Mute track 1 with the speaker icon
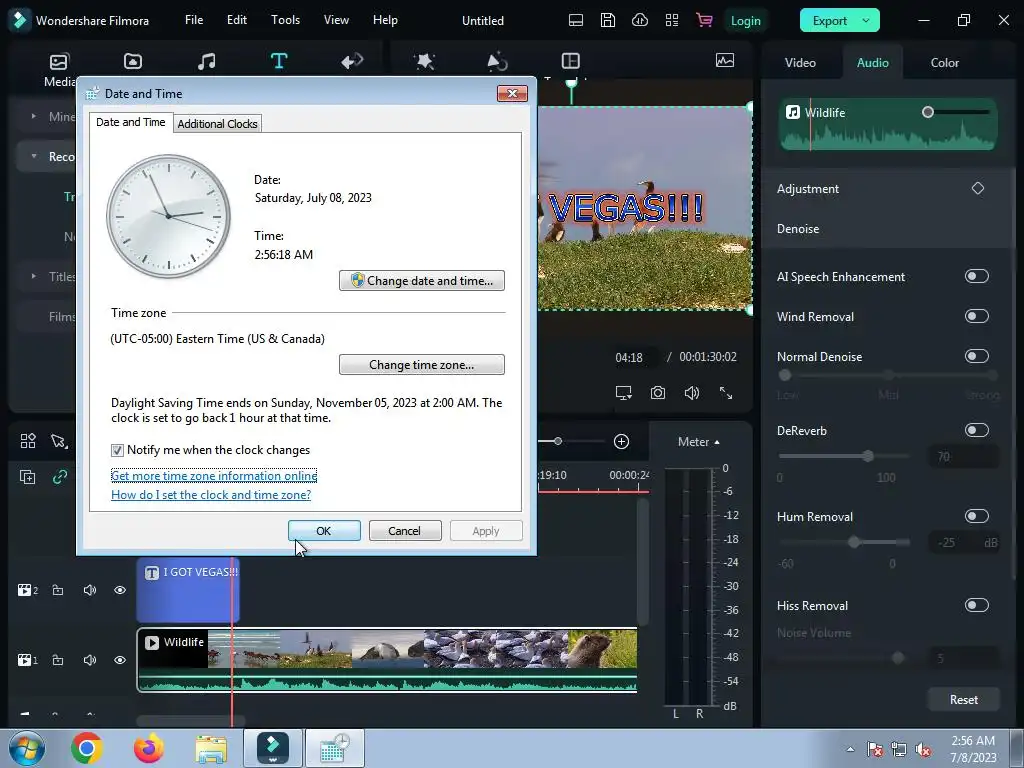This screenshot has width=1024, height=768. (x=89, y=660)
